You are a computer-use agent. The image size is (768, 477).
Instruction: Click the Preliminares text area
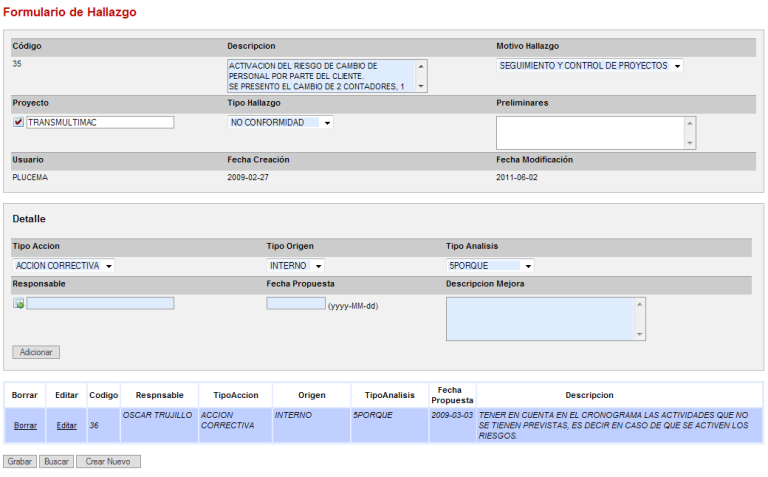point(590,132)
